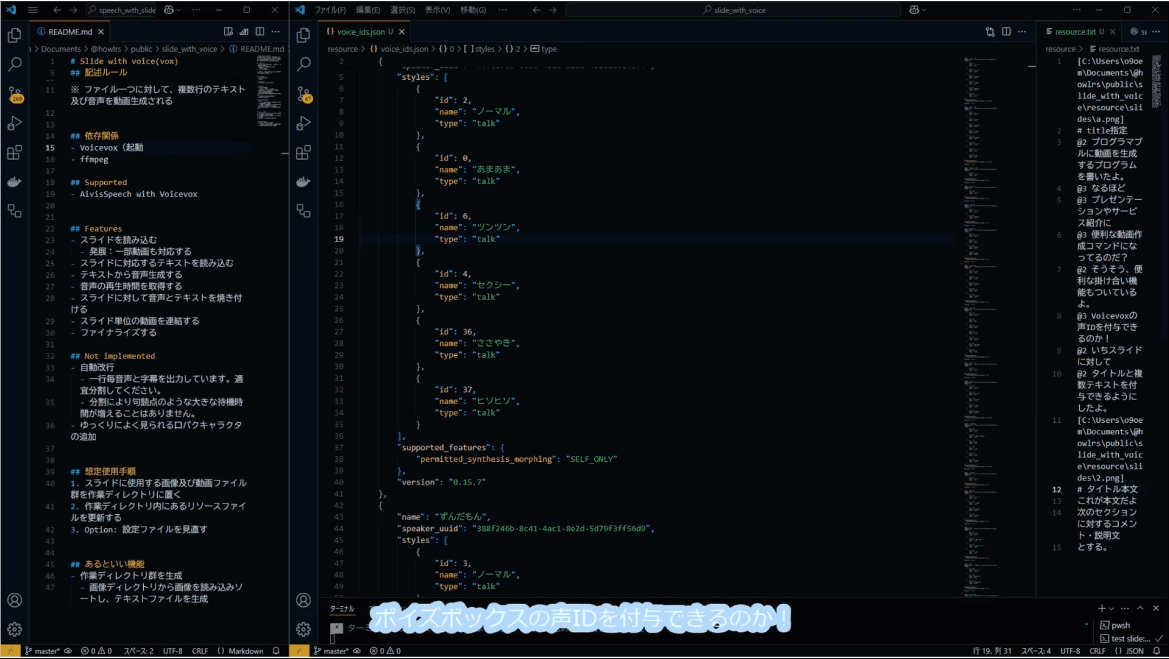The image size is (1169, 659).
Task: Toggle CRLF line ending in left status bar
Action: [200, 651]
